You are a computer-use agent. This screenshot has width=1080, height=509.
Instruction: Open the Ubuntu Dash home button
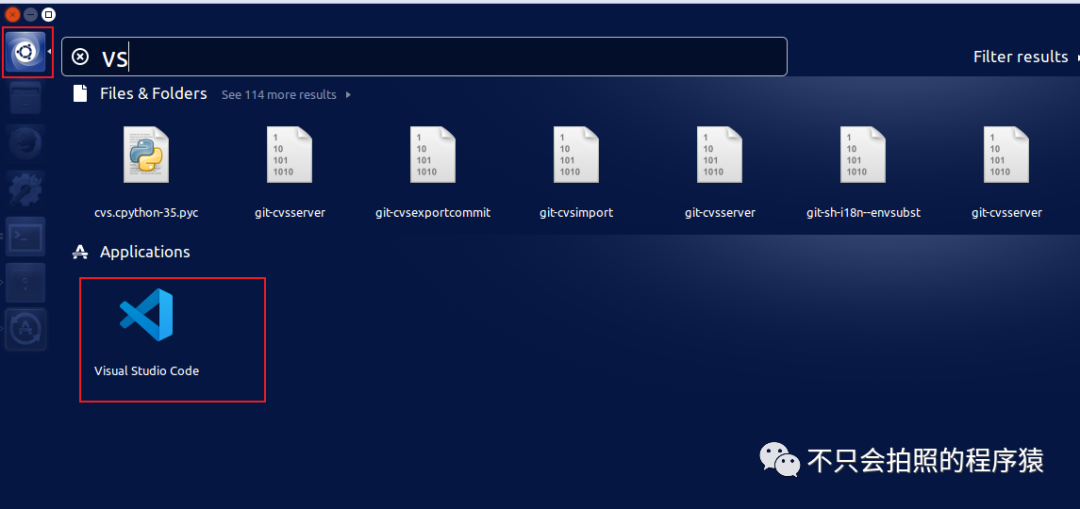point(27,52)
